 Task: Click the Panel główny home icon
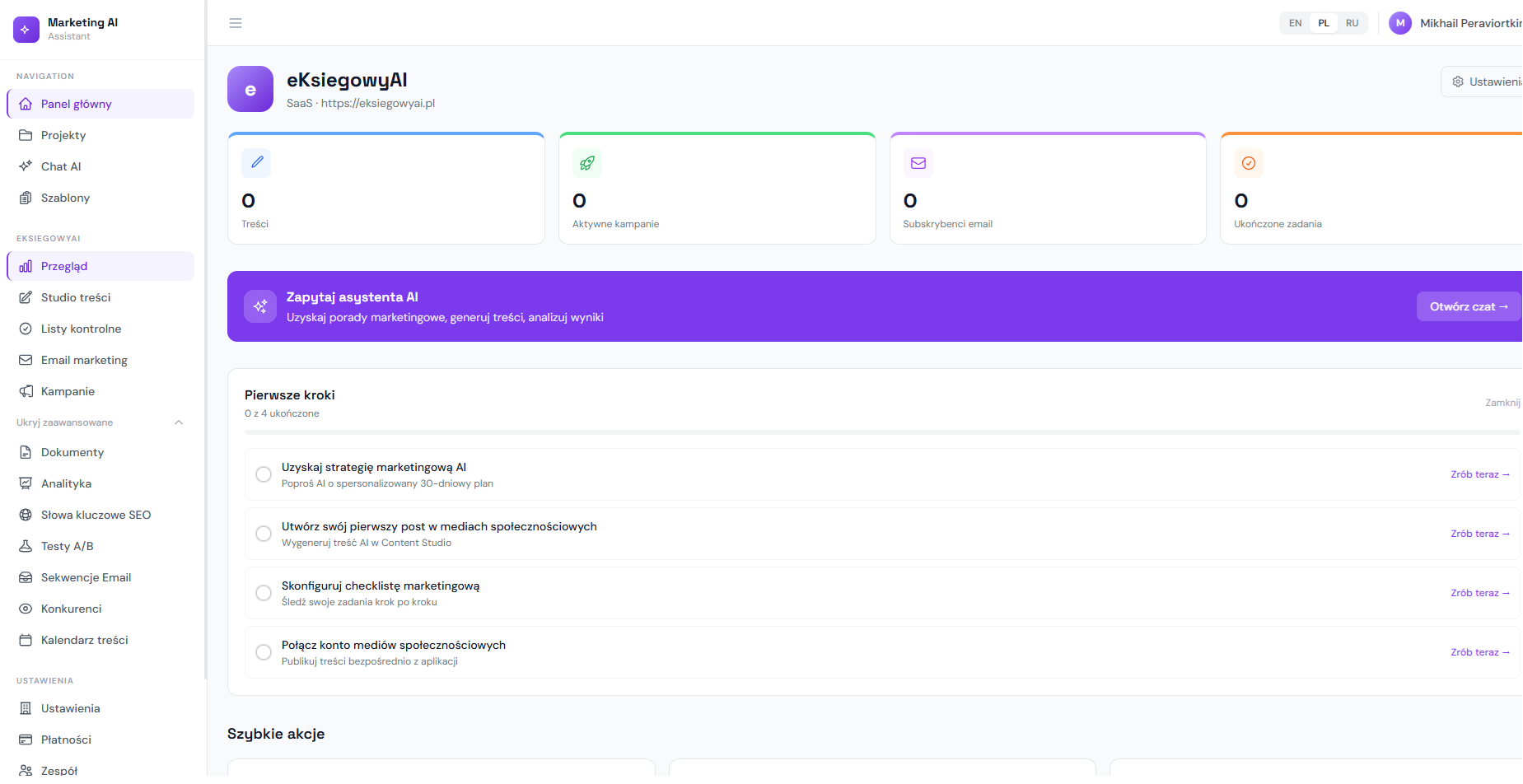click(26, 104)
